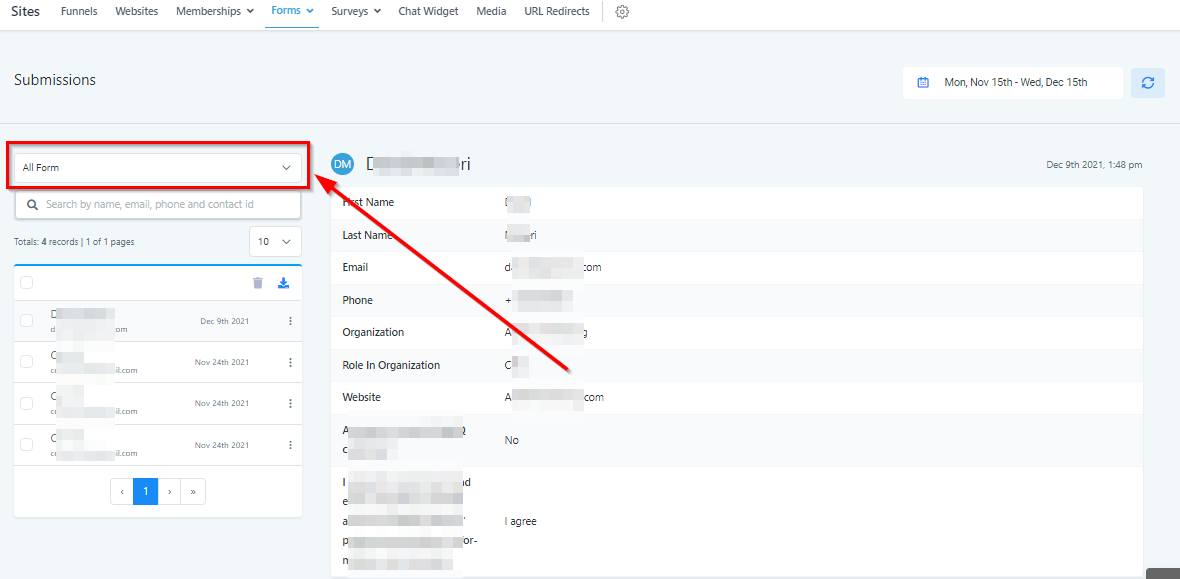The height and width of the screenshot is (579, 1180).
Task: Jump to last page double-arrow
Action: click(x=193, y=491)
